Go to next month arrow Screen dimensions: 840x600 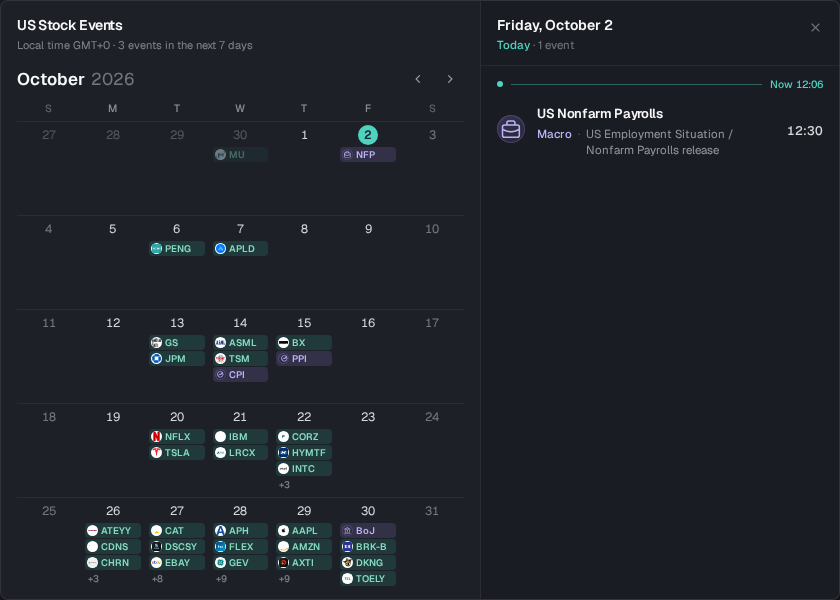450,79
